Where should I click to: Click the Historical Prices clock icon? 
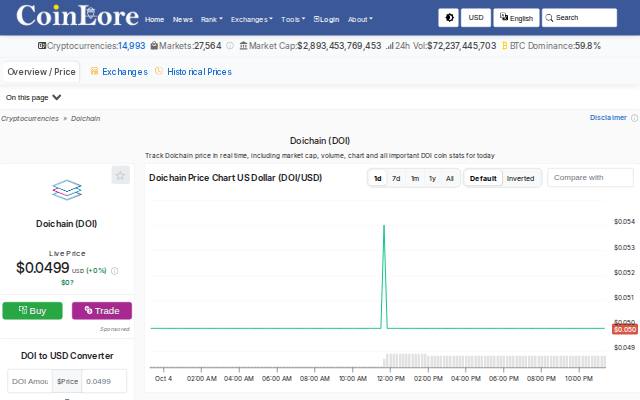[x=159, y=71]
